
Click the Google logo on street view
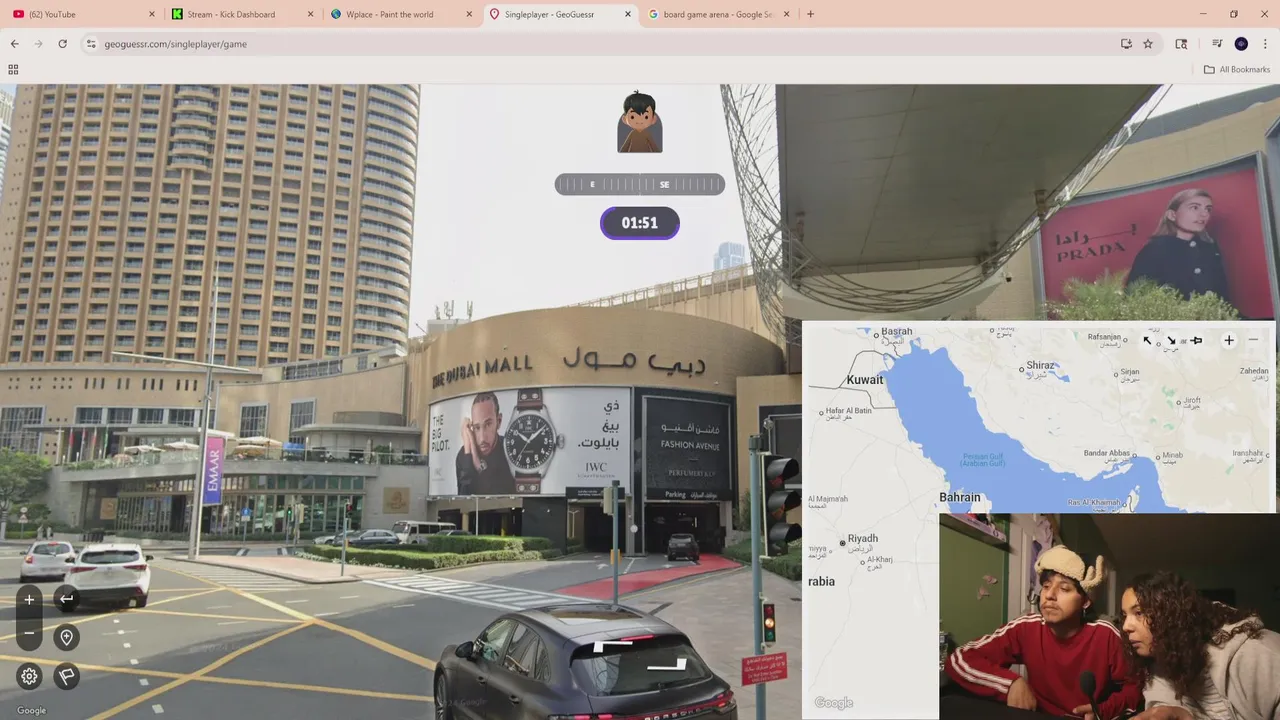tap(31, 710)
